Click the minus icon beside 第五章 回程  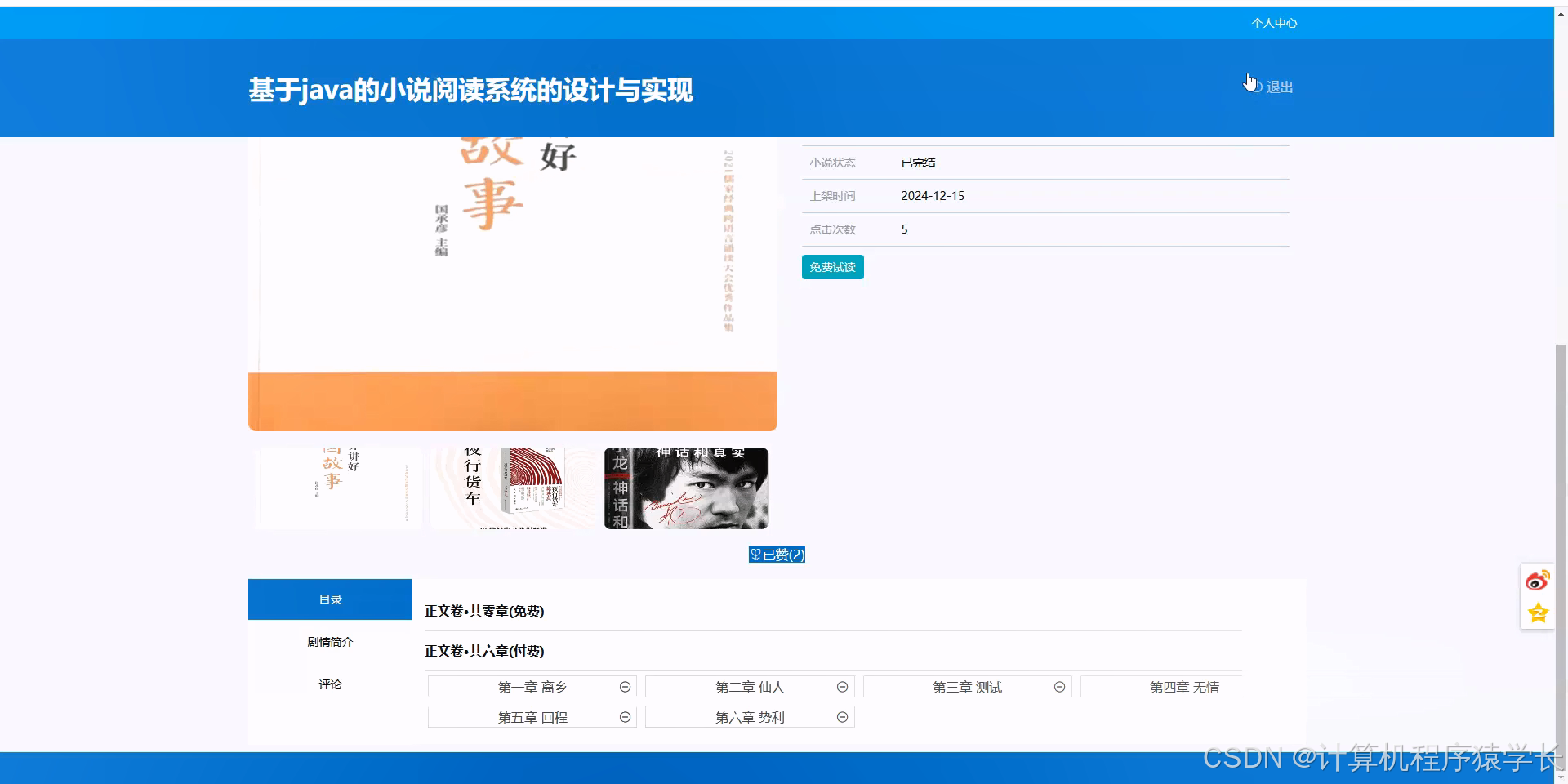pyautogui.click(x=625, y=716)
